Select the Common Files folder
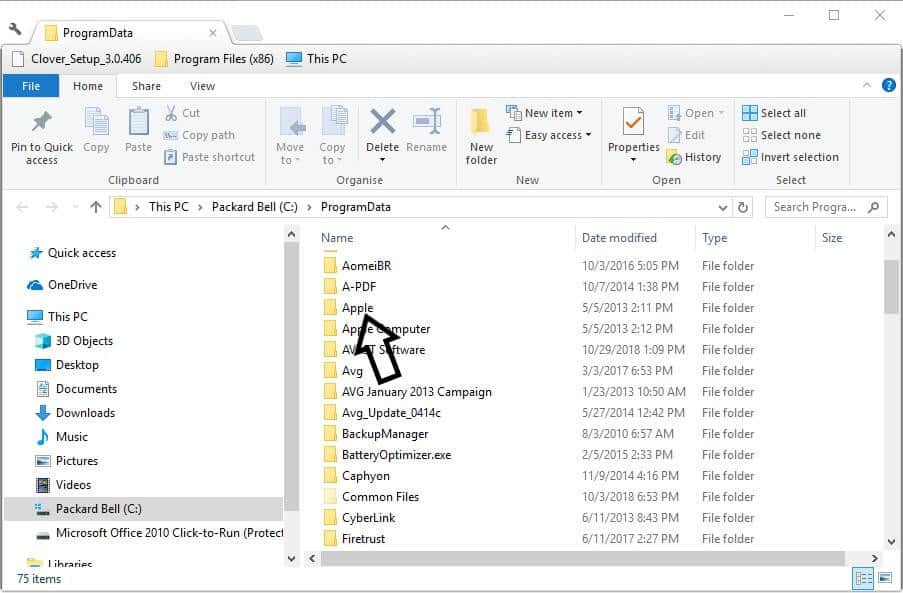Viewport: 903px width, 593px height. pyautogui.click(x=371, y=497)
